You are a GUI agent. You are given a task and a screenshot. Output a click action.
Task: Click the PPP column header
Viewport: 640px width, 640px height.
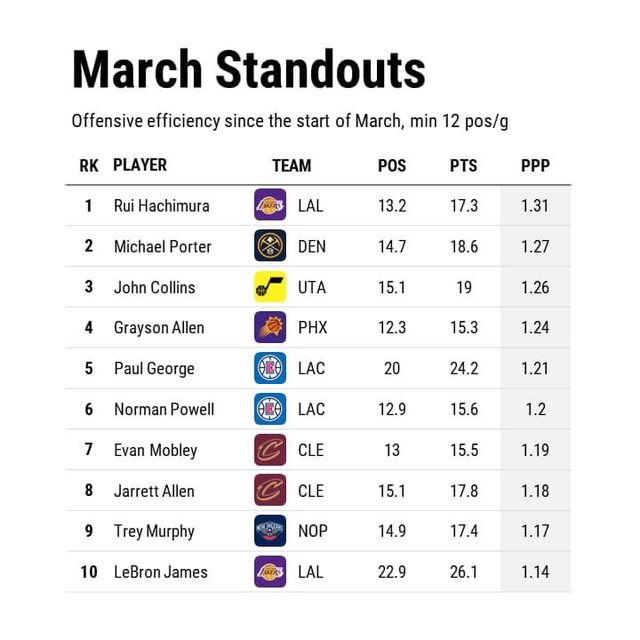pos(535,166)
